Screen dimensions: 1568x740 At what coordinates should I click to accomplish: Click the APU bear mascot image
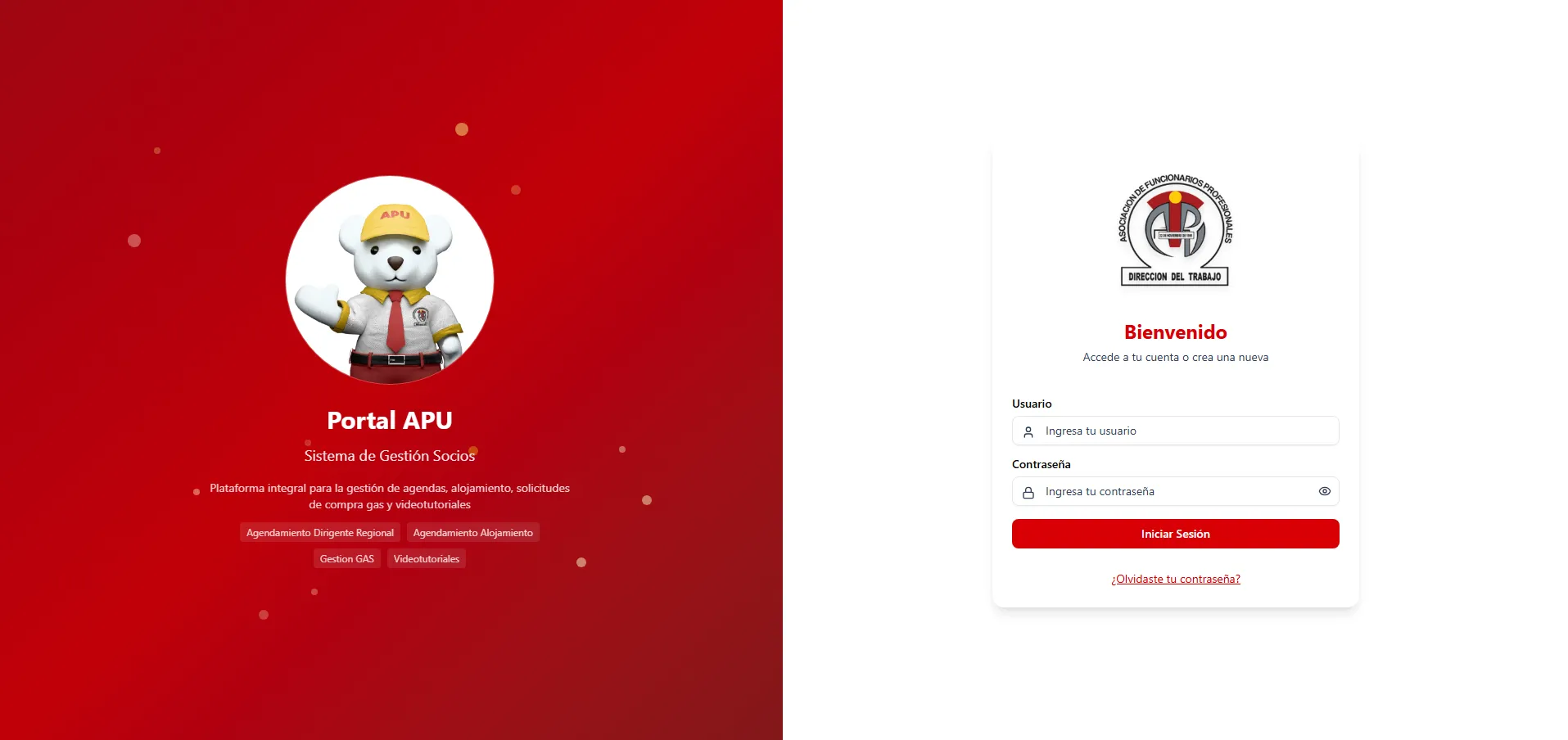(x=390, y=280)
